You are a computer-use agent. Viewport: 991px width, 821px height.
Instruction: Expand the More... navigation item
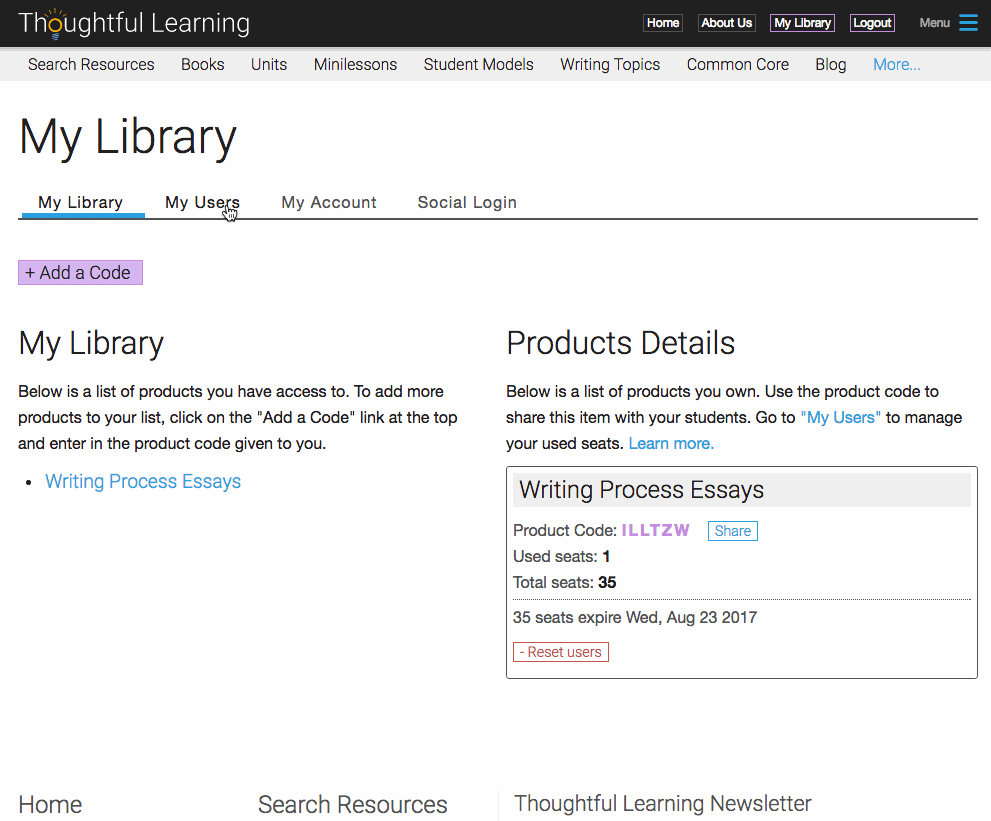pos(896,64)
